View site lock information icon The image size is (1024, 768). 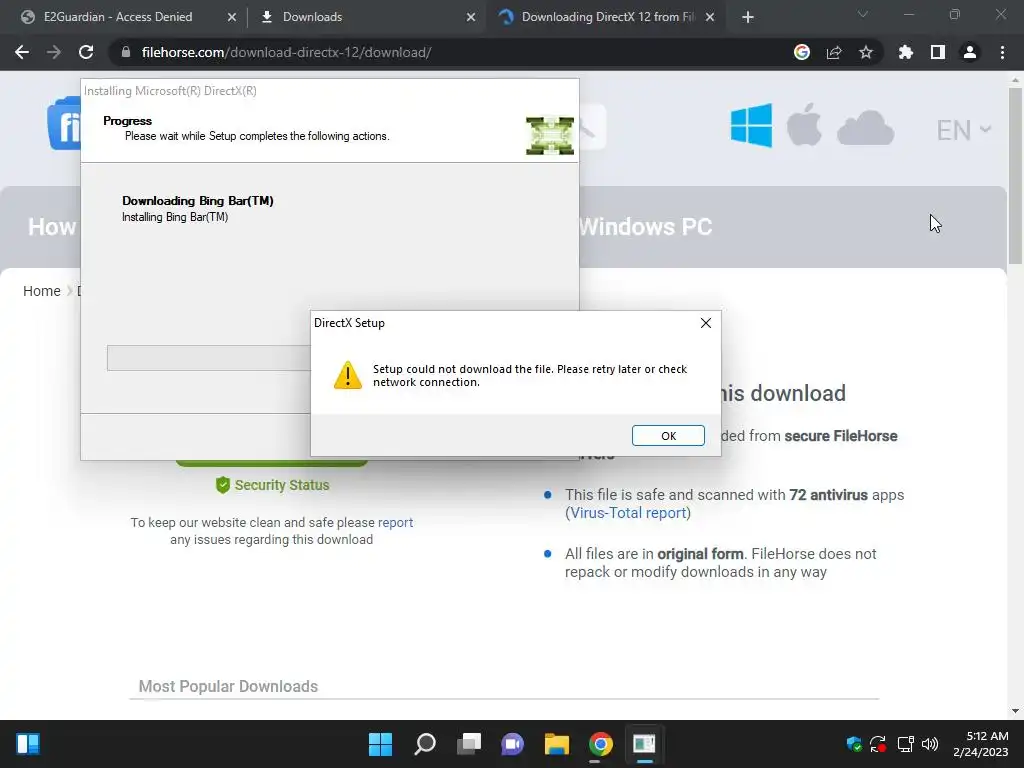click(x=126, y=52)
